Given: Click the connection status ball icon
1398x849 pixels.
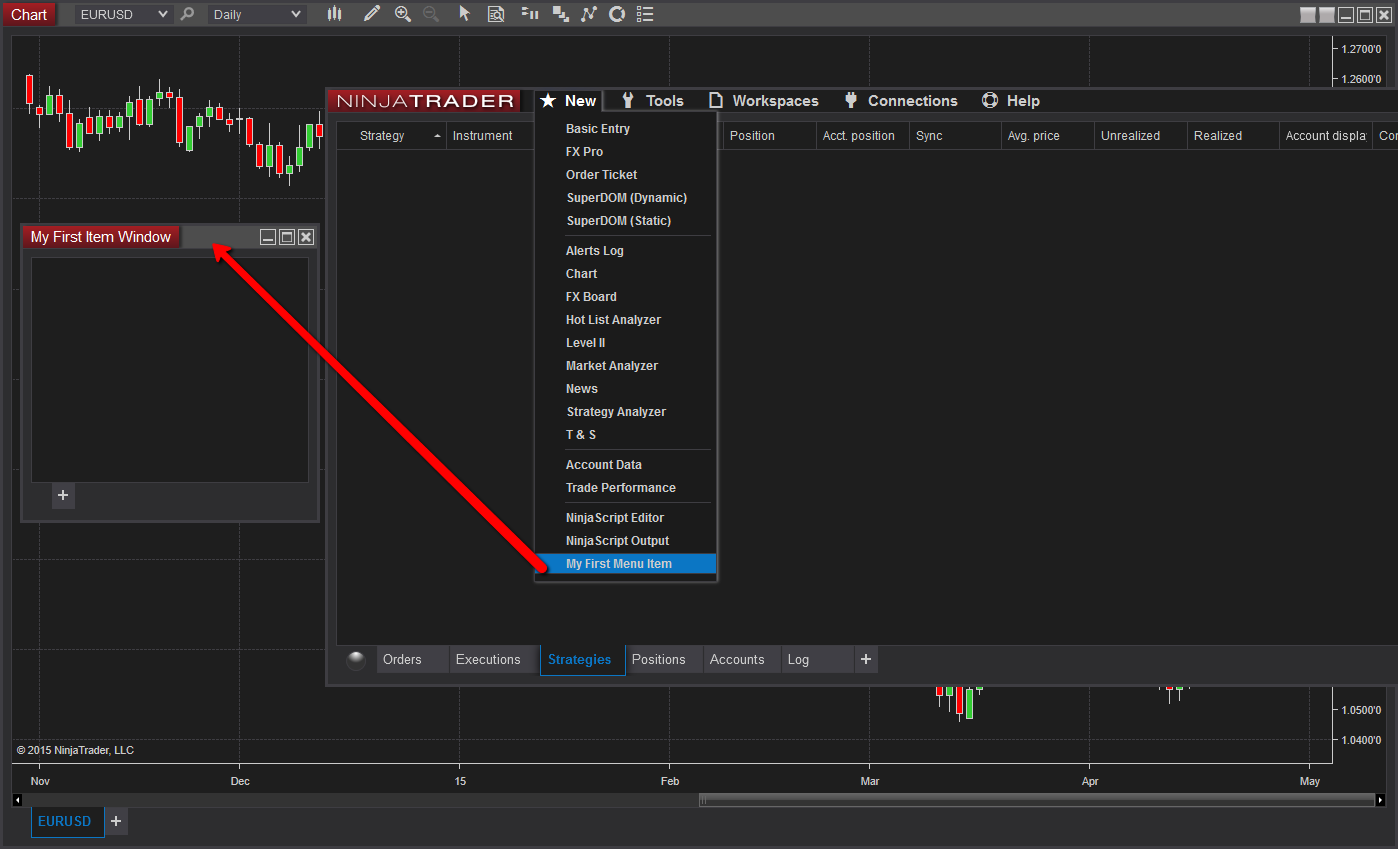Looking at the screenshot, I should 356,660.
